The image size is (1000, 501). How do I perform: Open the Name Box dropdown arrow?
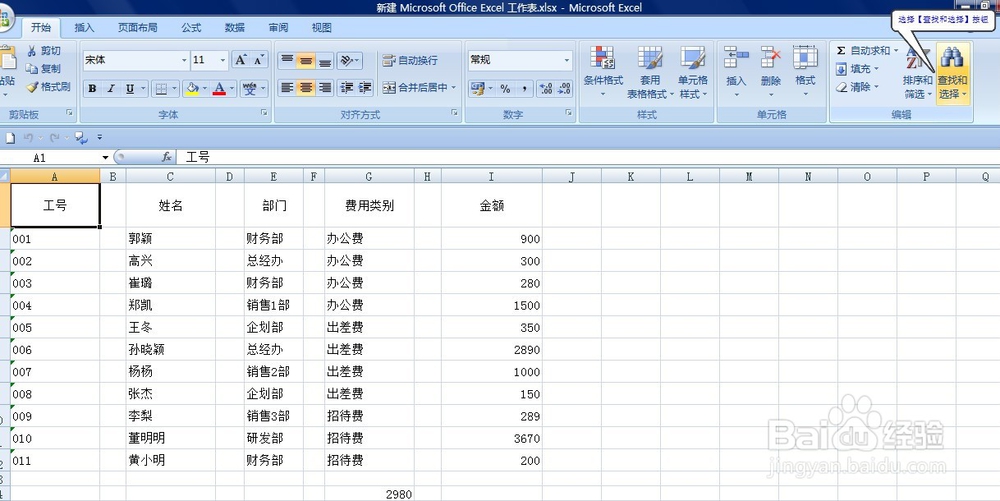105,157
